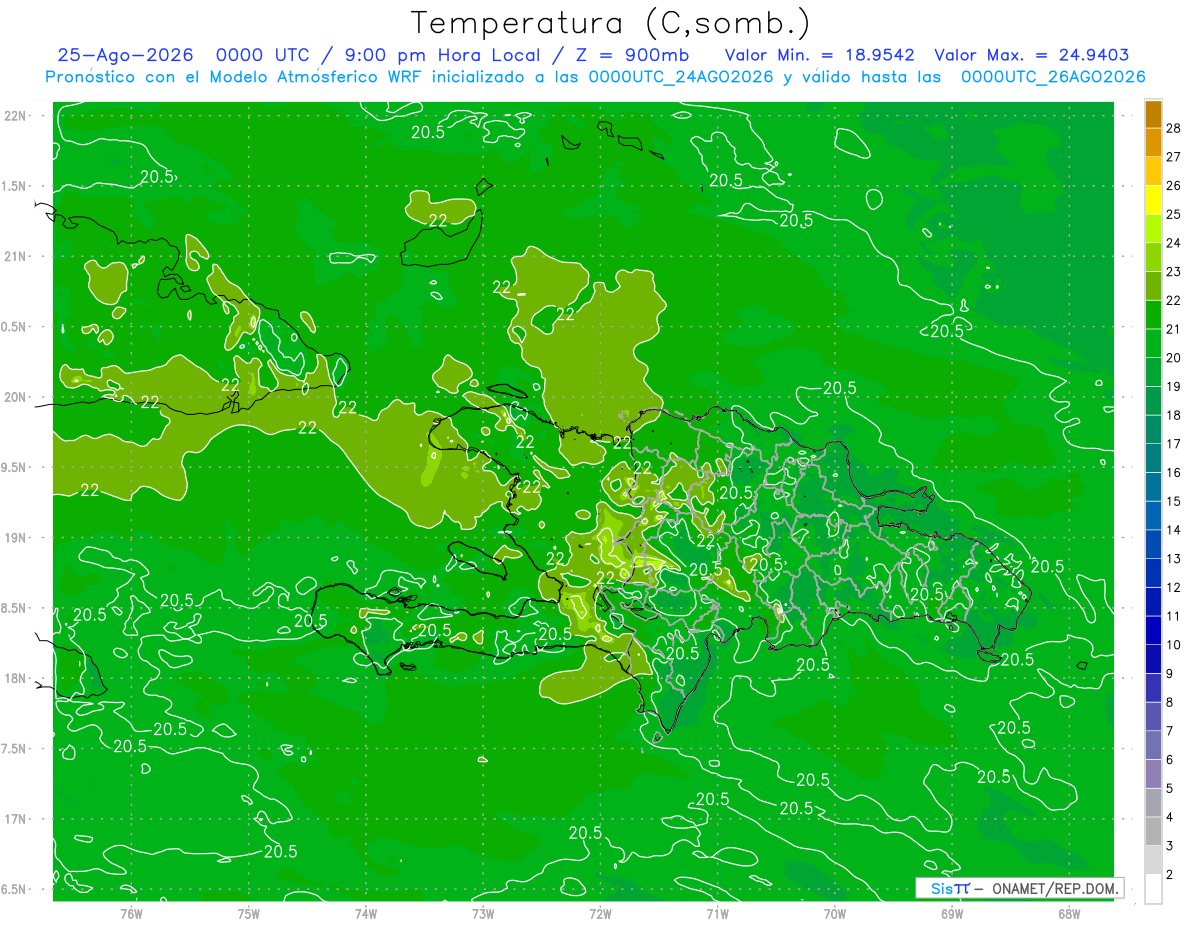Pick the teal legend band between 16 and 17

(1153, 458)
